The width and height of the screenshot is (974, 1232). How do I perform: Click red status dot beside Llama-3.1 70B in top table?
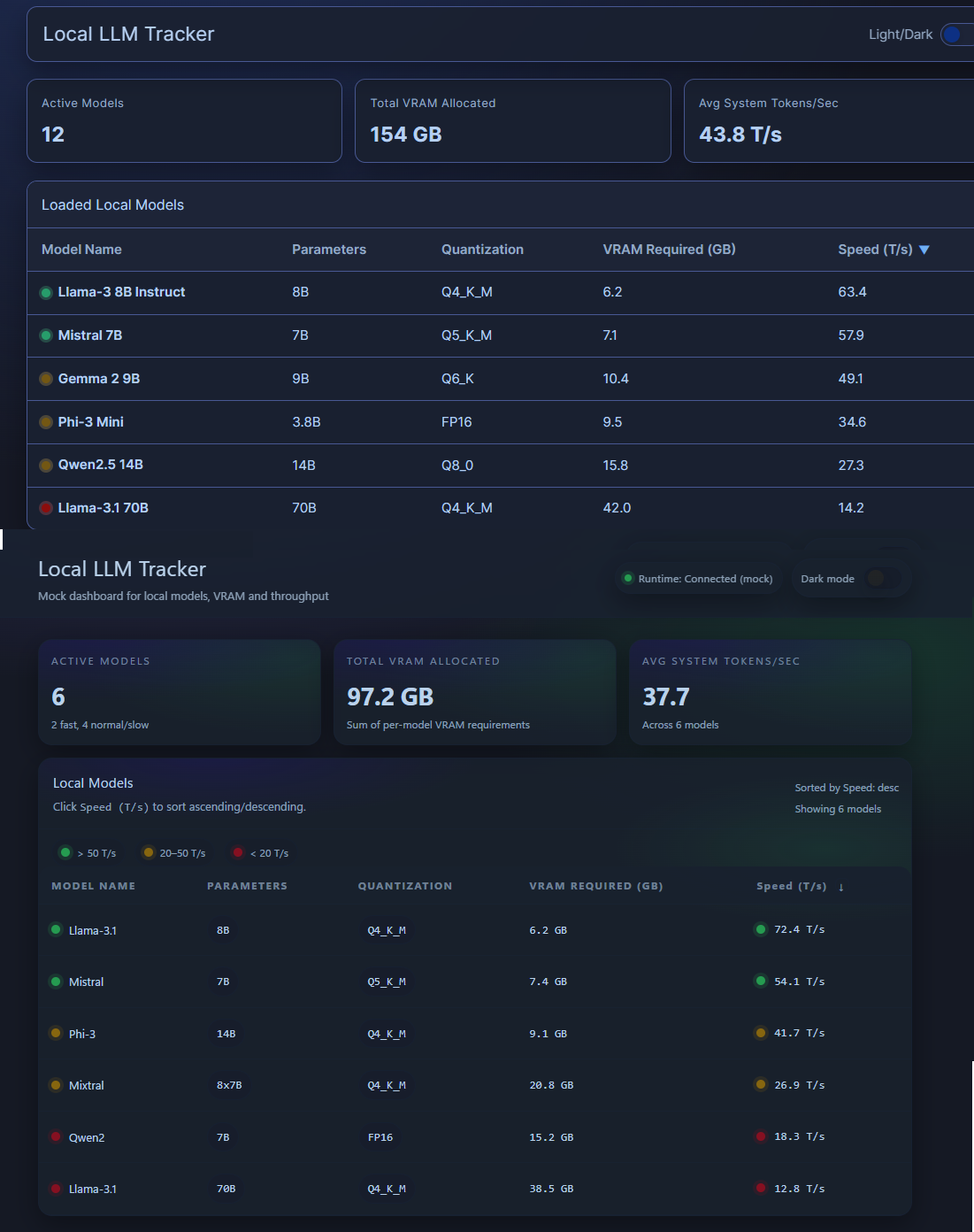pyautogui.click(x=46, y=508)
